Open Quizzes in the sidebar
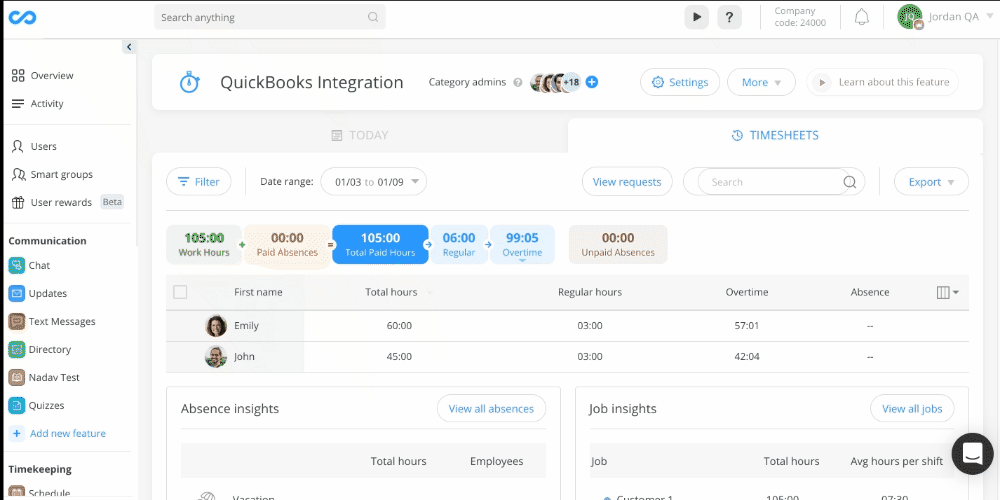Image resolution: width=1000 pixels, height=500 pixels. pyautogui.click(x=46, y=406)
